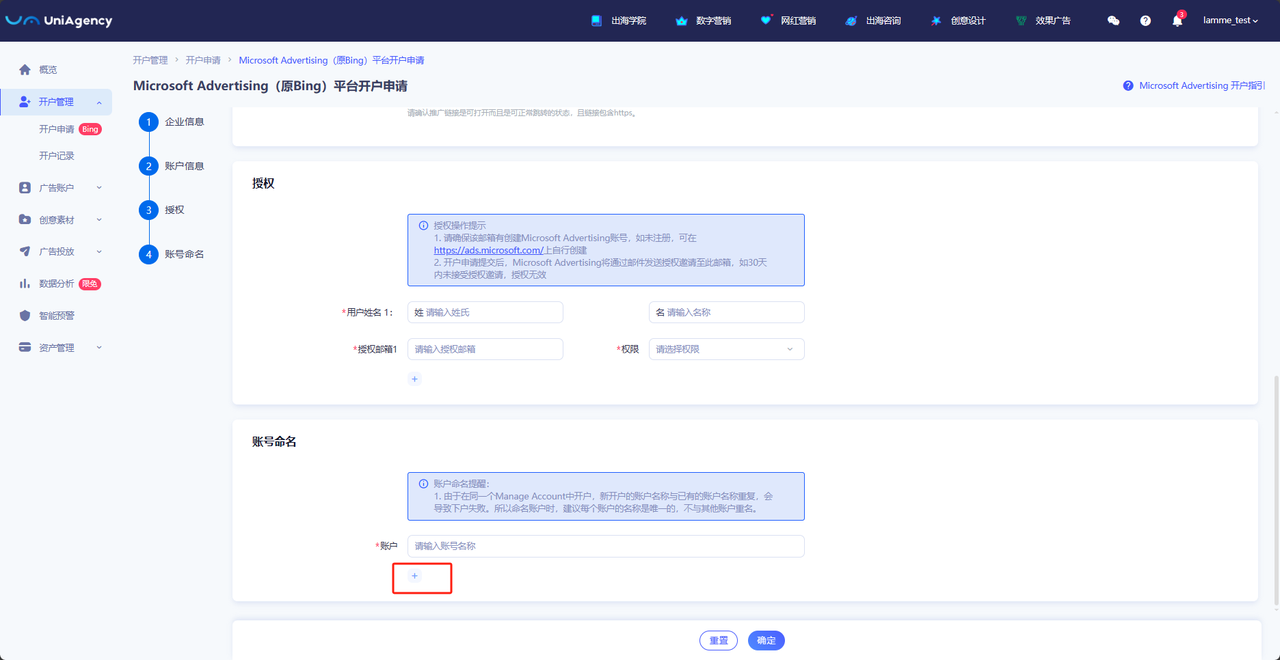Focus the 姓 surname input field
This screenshot has width=1280, height=660.
click(485, 313)
